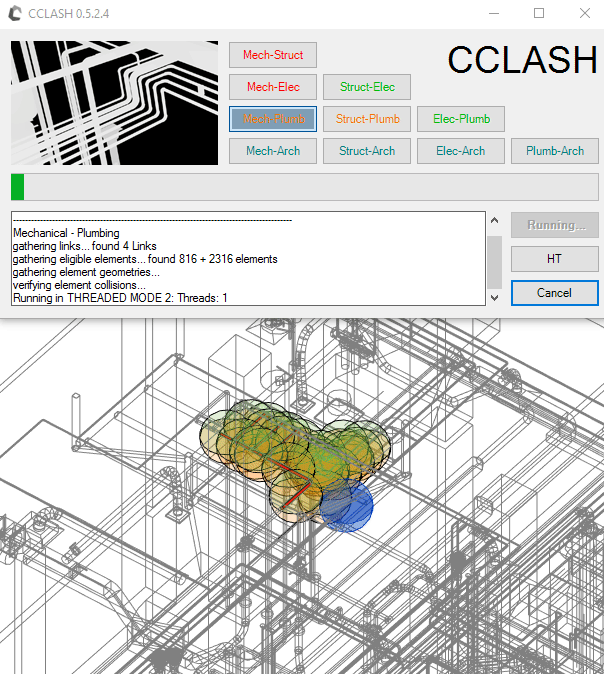Click 'verifying element collisions...' log line
This screenshot has height=674, width=604.
click(79, 285)
